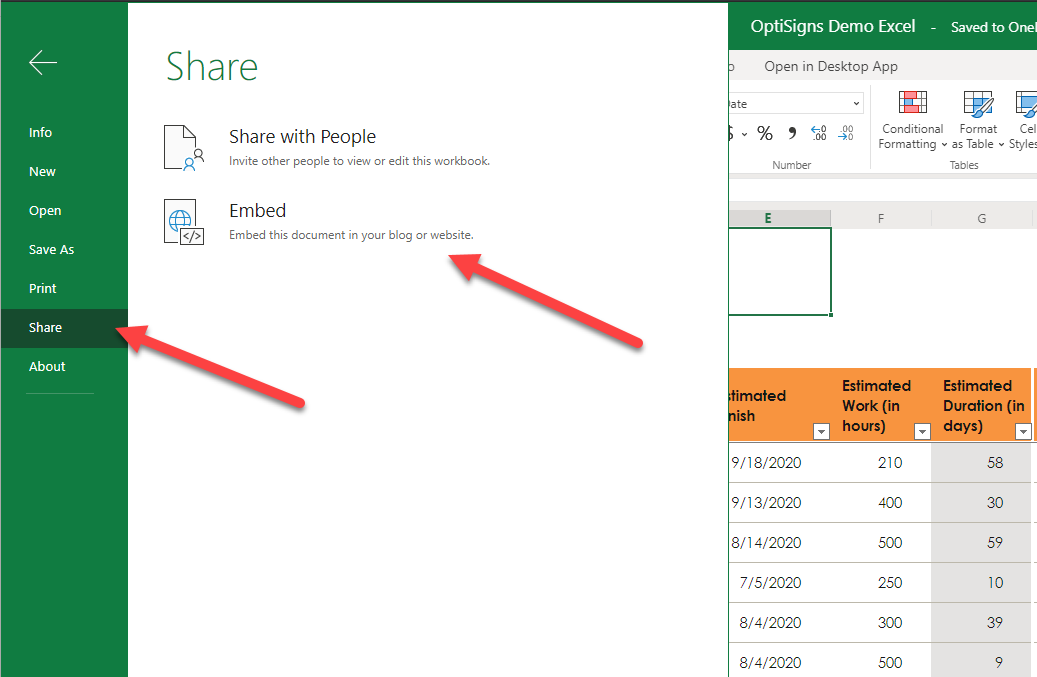
Task: Click Open in Desktop App
Action: 830,67
